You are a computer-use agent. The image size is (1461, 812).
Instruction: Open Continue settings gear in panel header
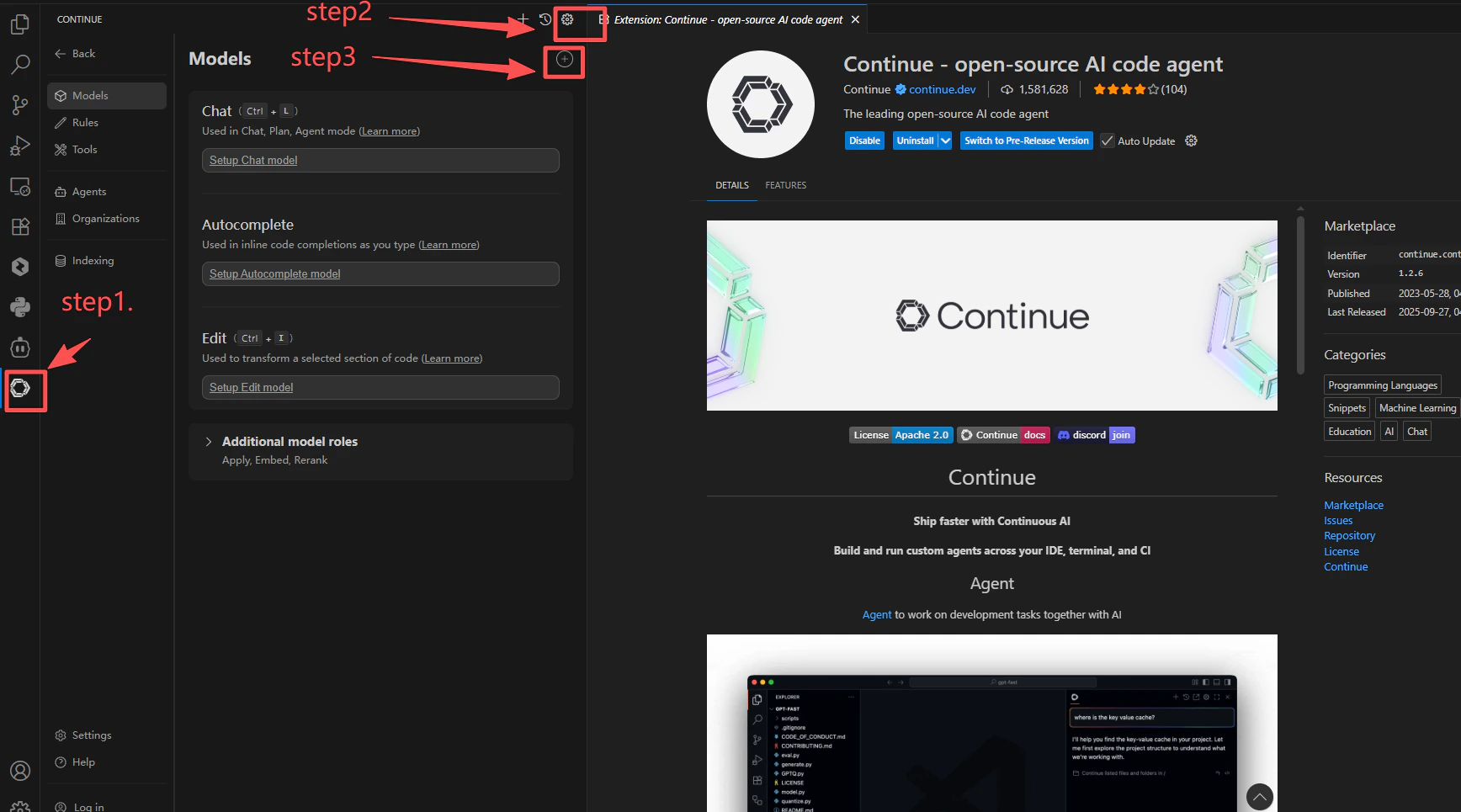coord(567,19)
